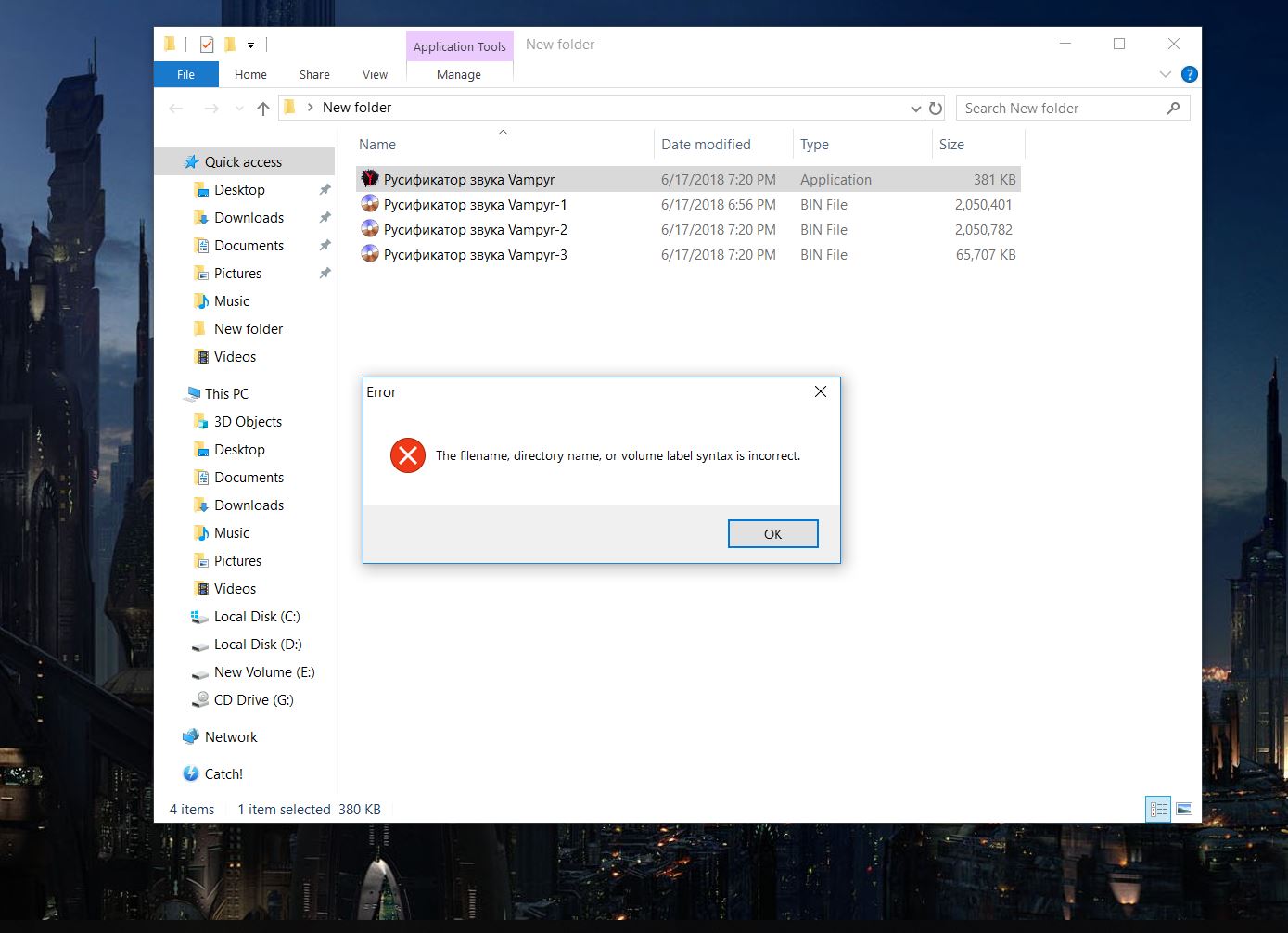Open Pictures under Quick access
The width and height of the screenshot is (1288, 933).
(x=237, y=273)
